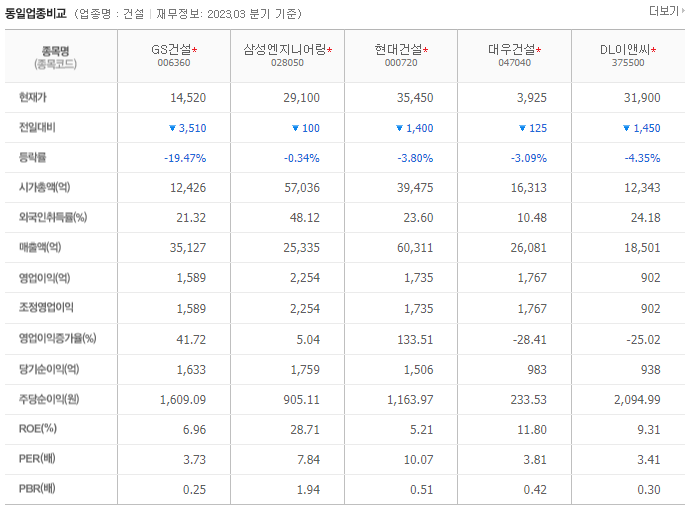This screenshot has height=517, width=697.
Task: Click the -19.47% change rate
Action: (x=185, y=158)
